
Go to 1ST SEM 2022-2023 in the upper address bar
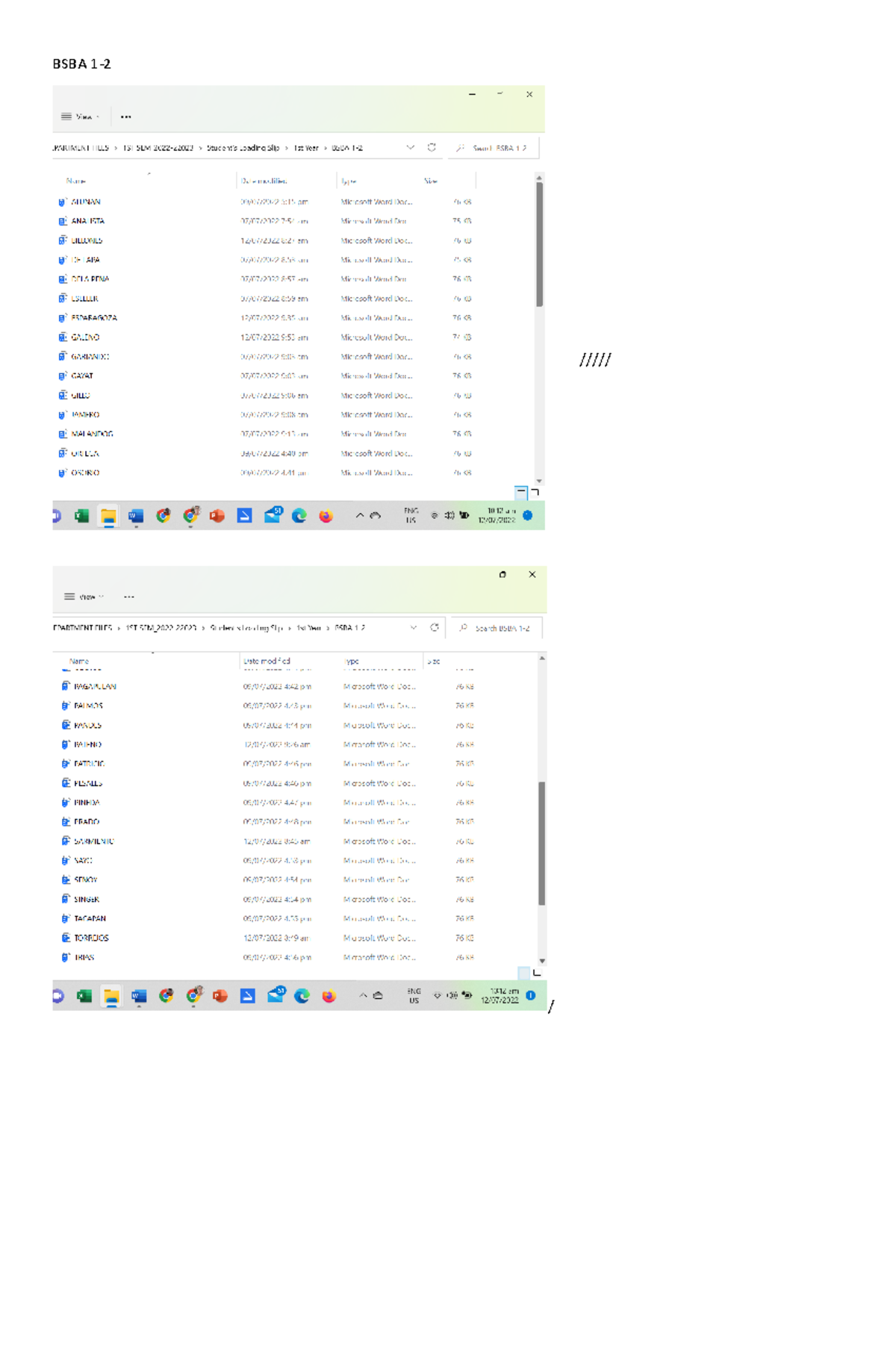[158, 148]
